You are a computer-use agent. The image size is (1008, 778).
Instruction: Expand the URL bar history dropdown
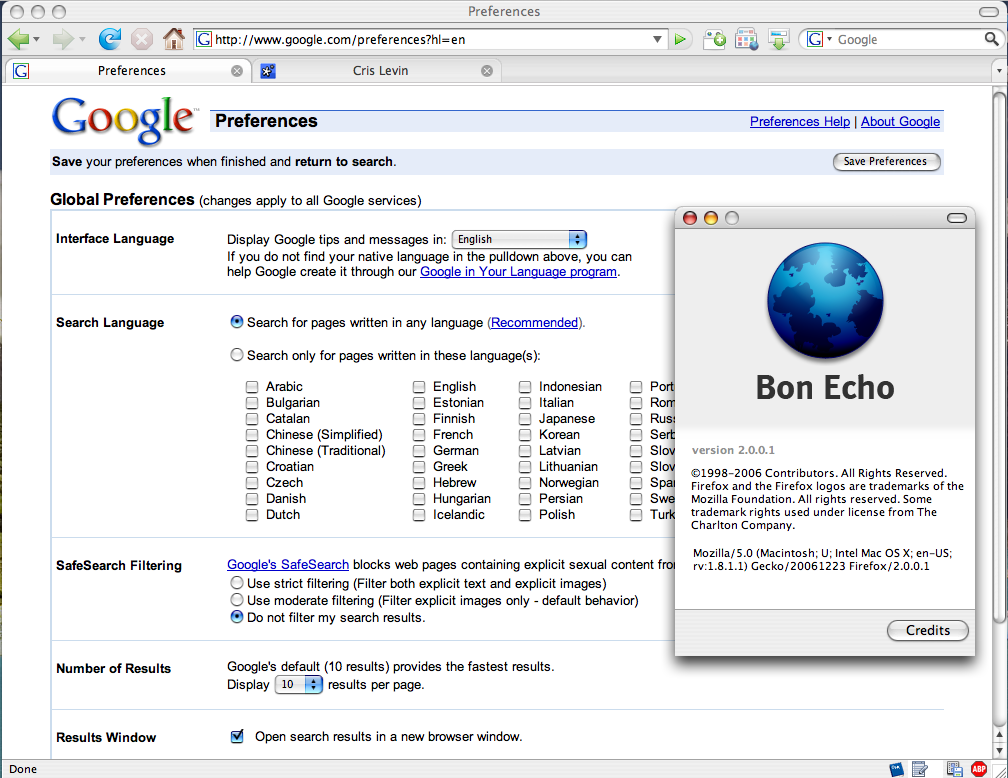[x=657, y=39]
